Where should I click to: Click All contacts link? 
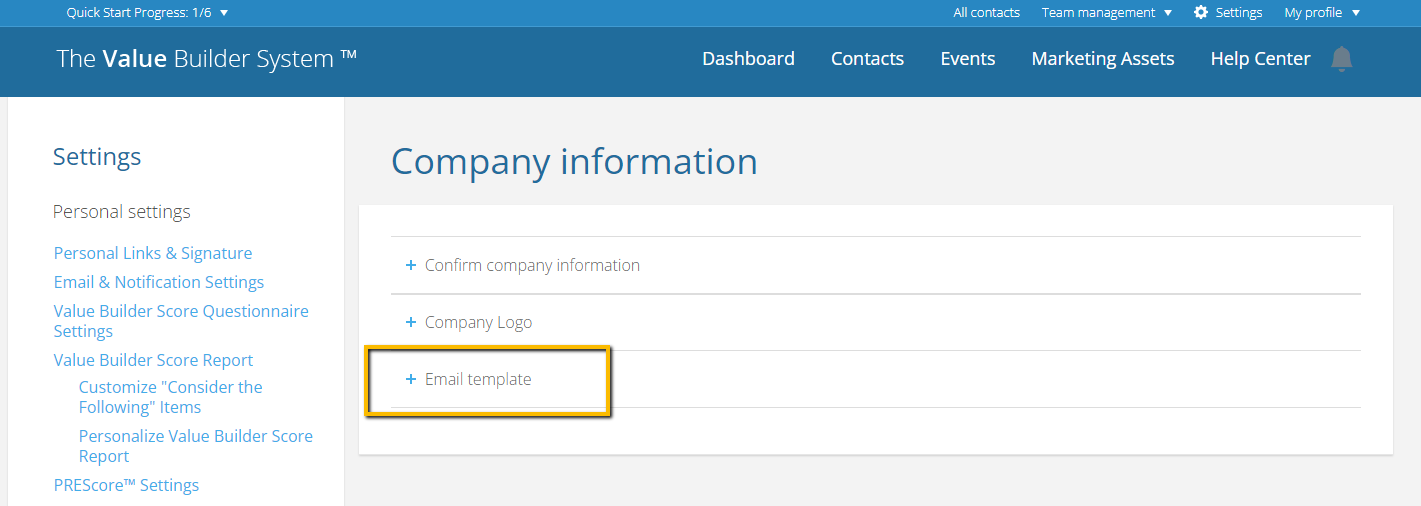click(986, 13)
